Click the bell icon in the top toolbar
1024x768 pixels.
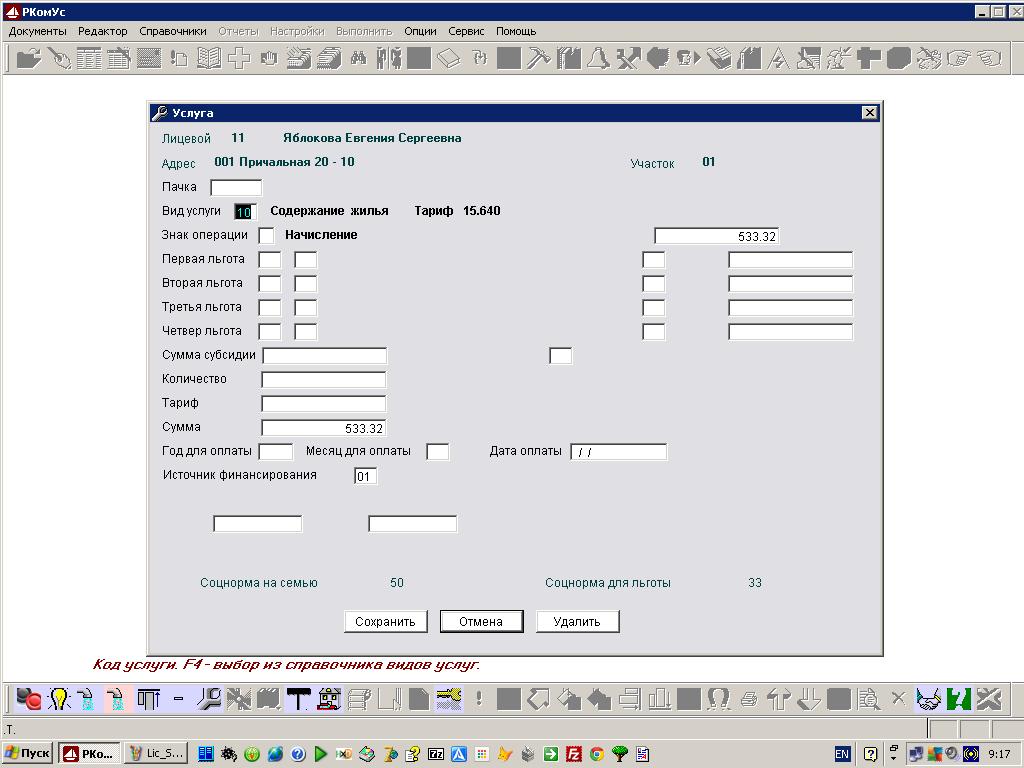click(598, 58)
